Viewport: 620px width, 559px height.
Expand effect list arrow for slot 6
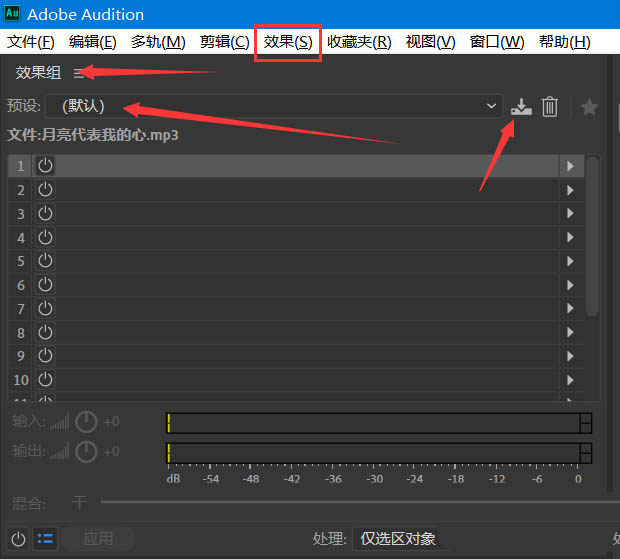pyautogui.click(x=570, y=285)
